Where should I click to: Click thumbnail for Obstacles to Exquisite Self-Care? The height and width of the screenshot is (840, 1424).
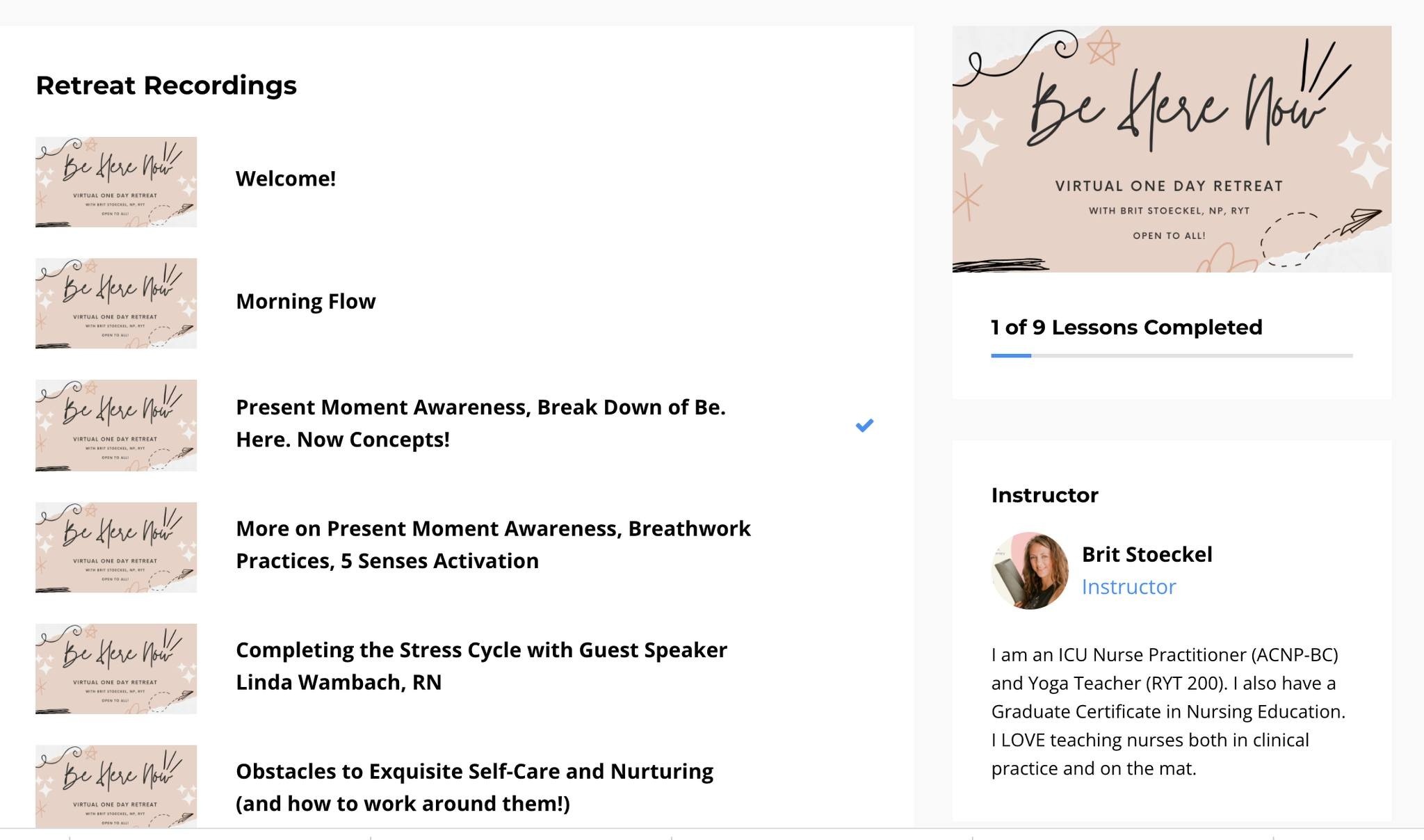coord(116,786)
